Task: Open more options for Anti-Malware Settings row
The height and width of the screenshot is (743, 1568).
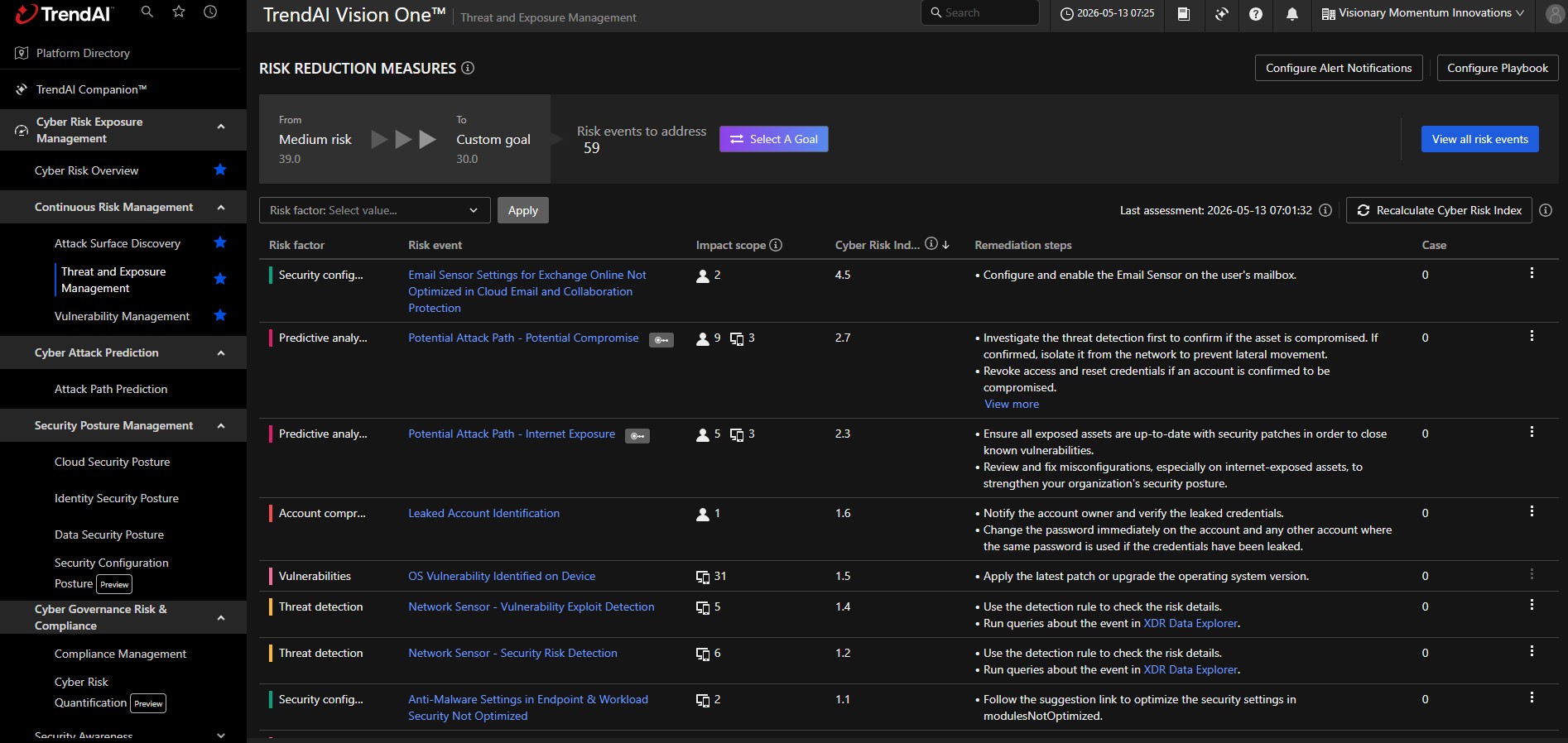Action: point(1532,697)
